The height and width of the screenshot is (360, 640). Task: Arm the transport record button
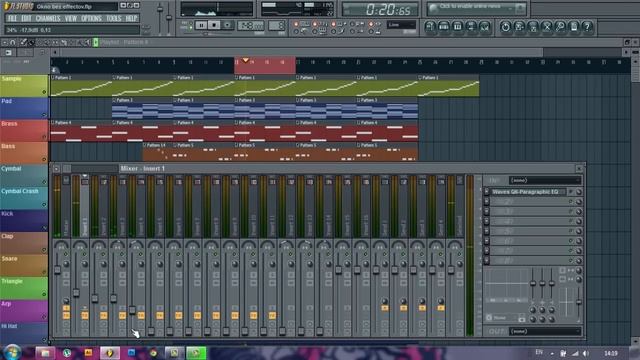tap(227, 25)
